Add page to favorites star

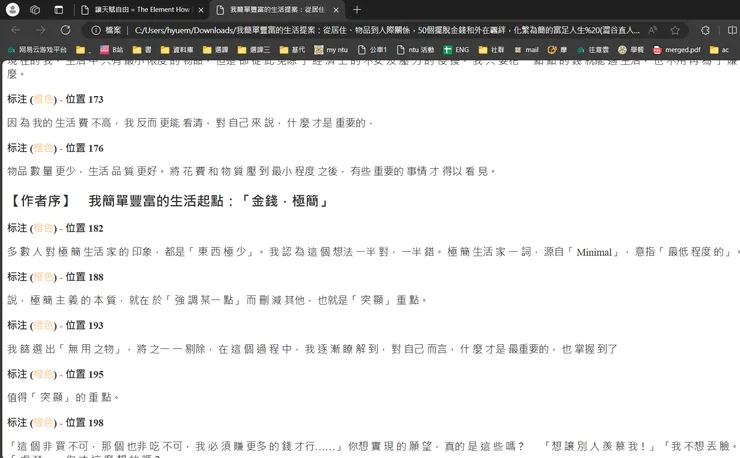(675, 30)
